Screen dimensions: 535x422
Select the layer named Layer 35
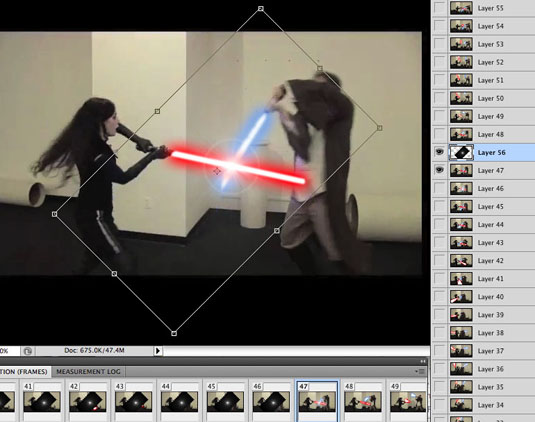[x=490, y=387]
